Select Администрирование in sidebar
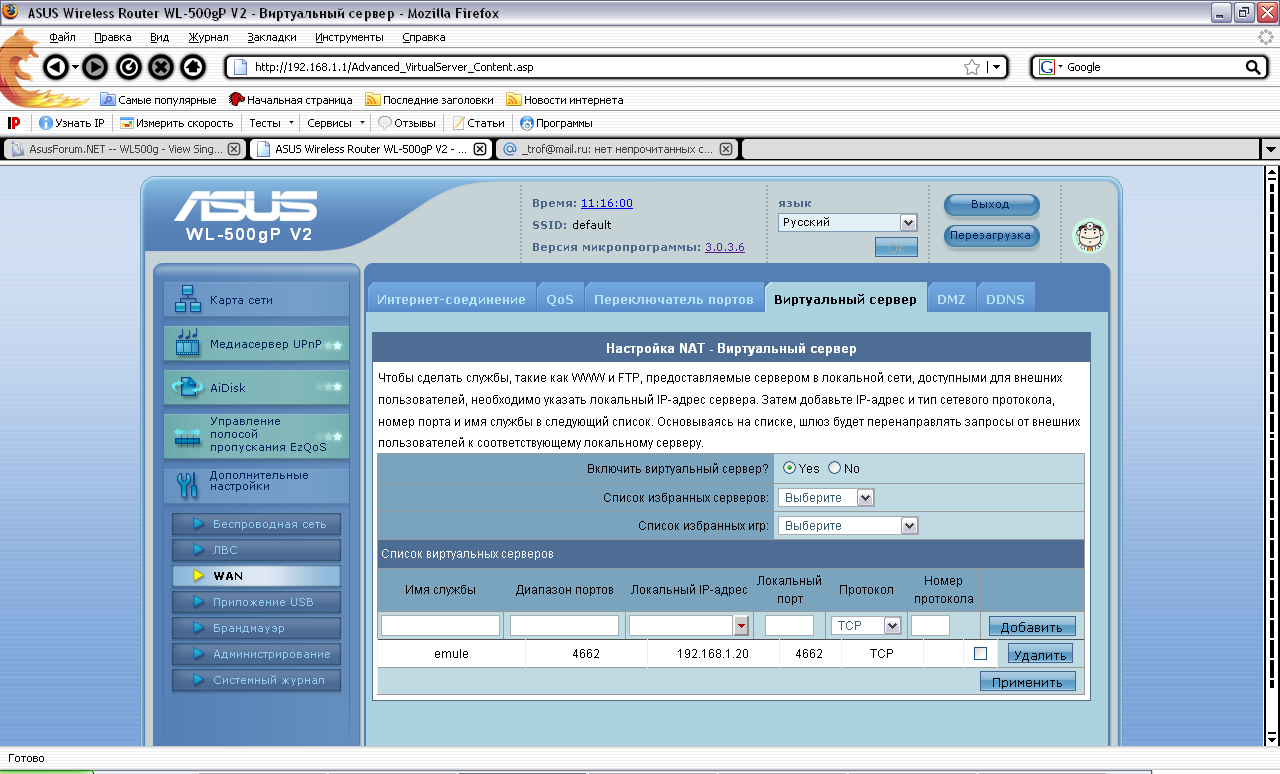The image size is (1280, 774). tap(256, 654)
